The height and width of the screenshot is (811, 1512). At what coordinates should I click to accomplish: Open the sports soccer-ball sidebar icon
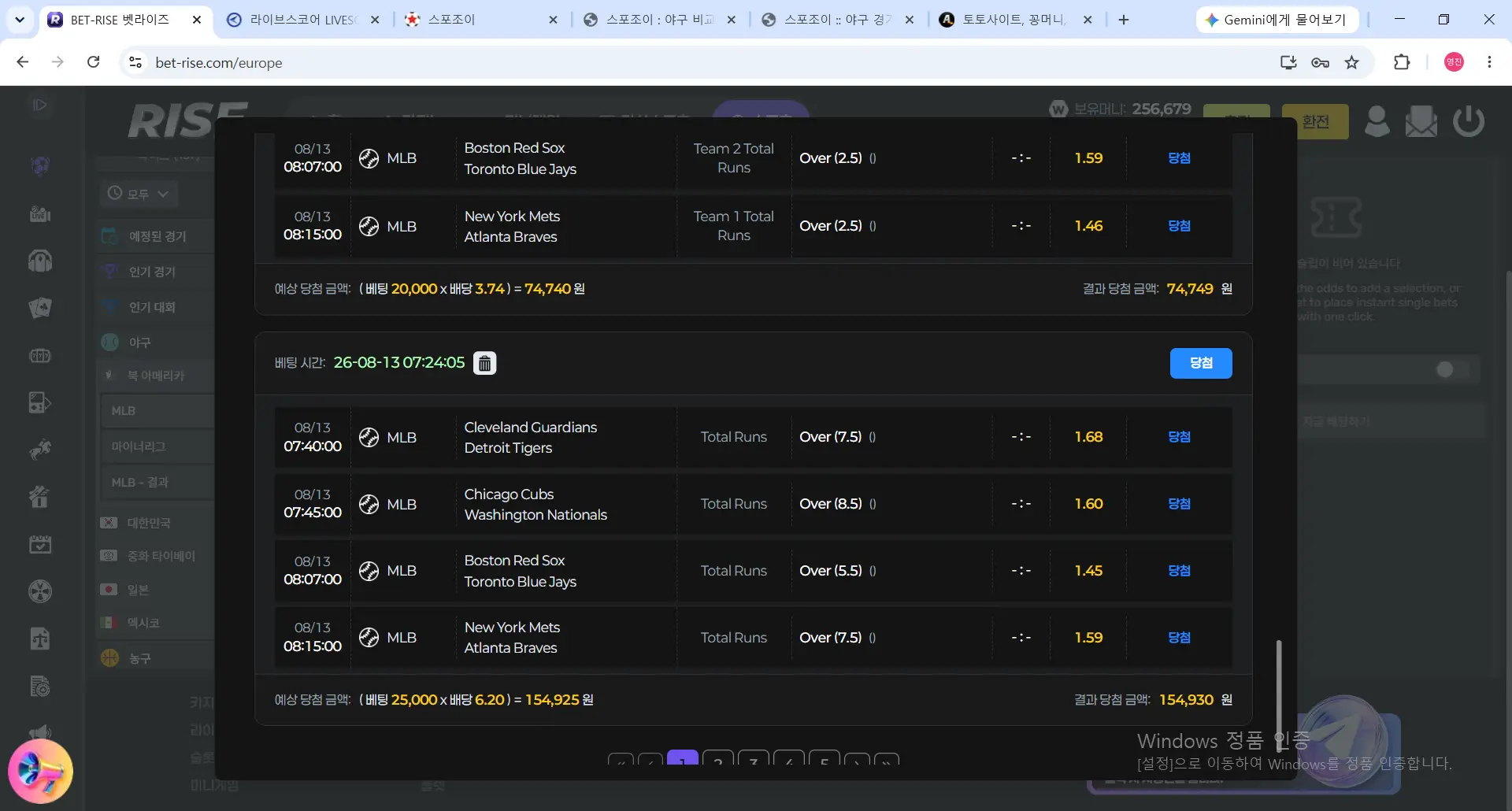coord(40,165)
